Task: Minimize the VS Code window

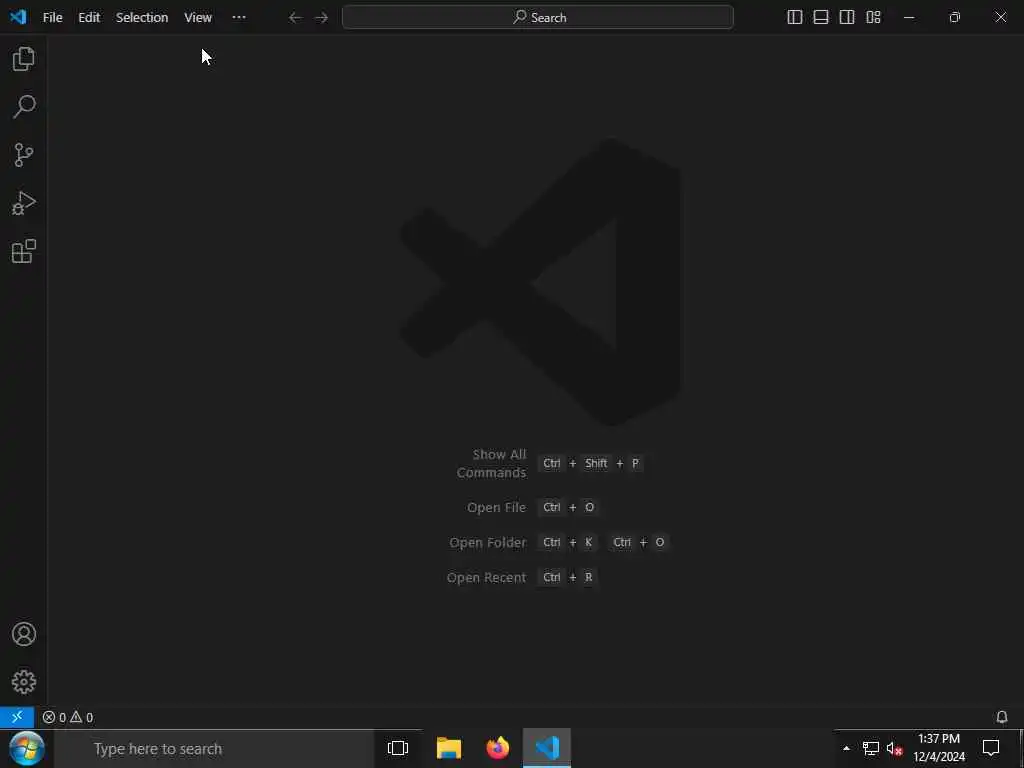Action: point(909,18)
